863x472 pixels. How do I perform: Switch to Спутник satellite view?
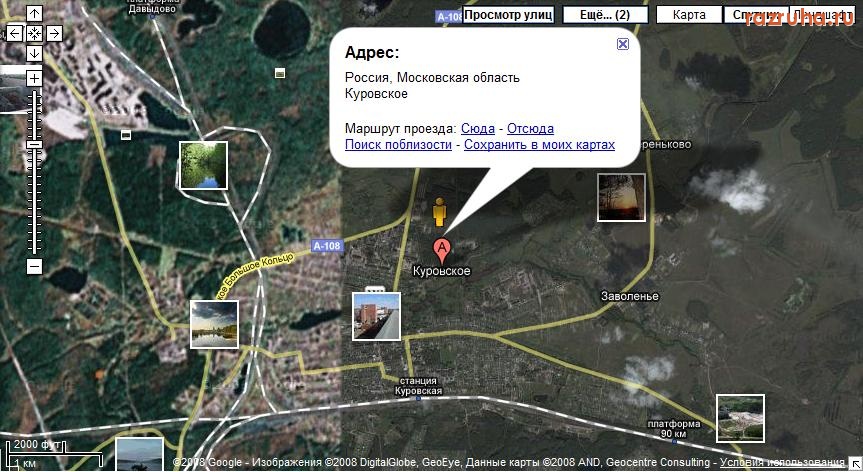click(756, 15)
